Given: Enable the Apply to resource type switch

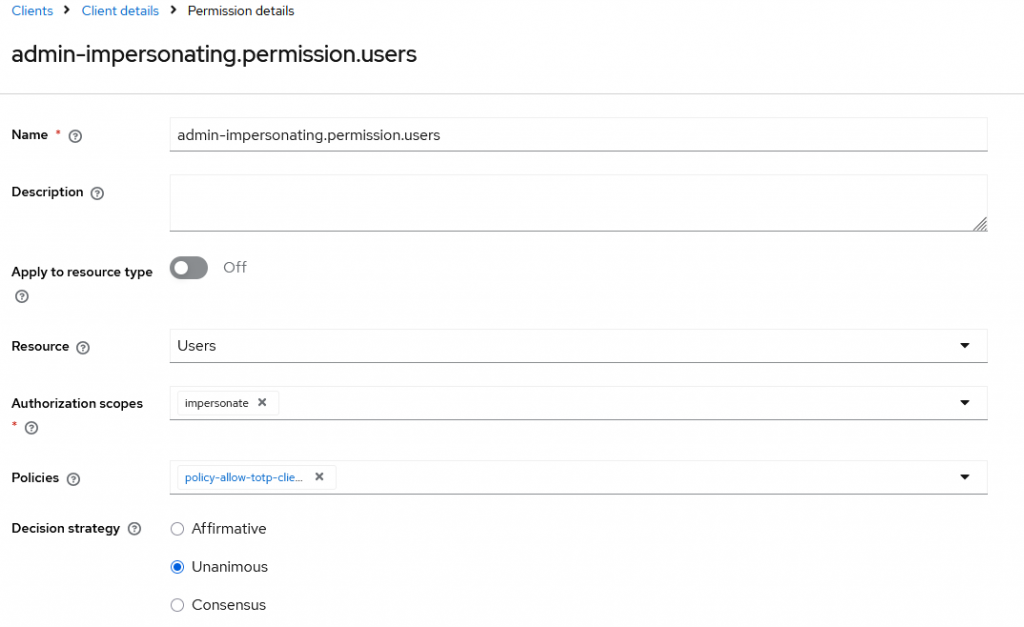Looking at the screenshot, I should [189, 268].
